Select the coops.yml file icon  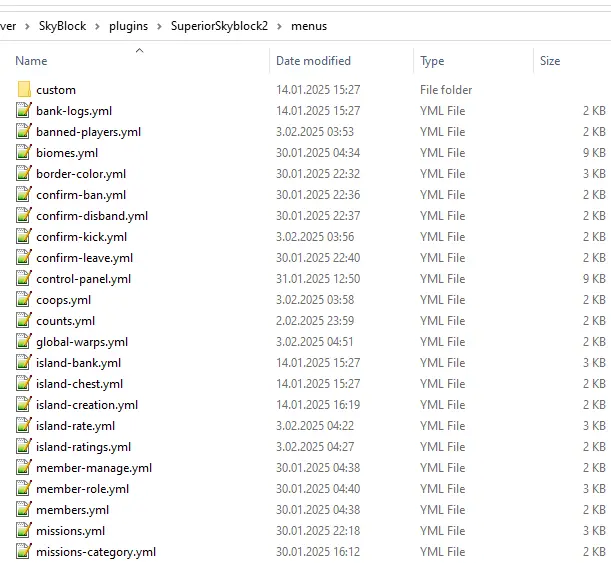pos(24,300)
